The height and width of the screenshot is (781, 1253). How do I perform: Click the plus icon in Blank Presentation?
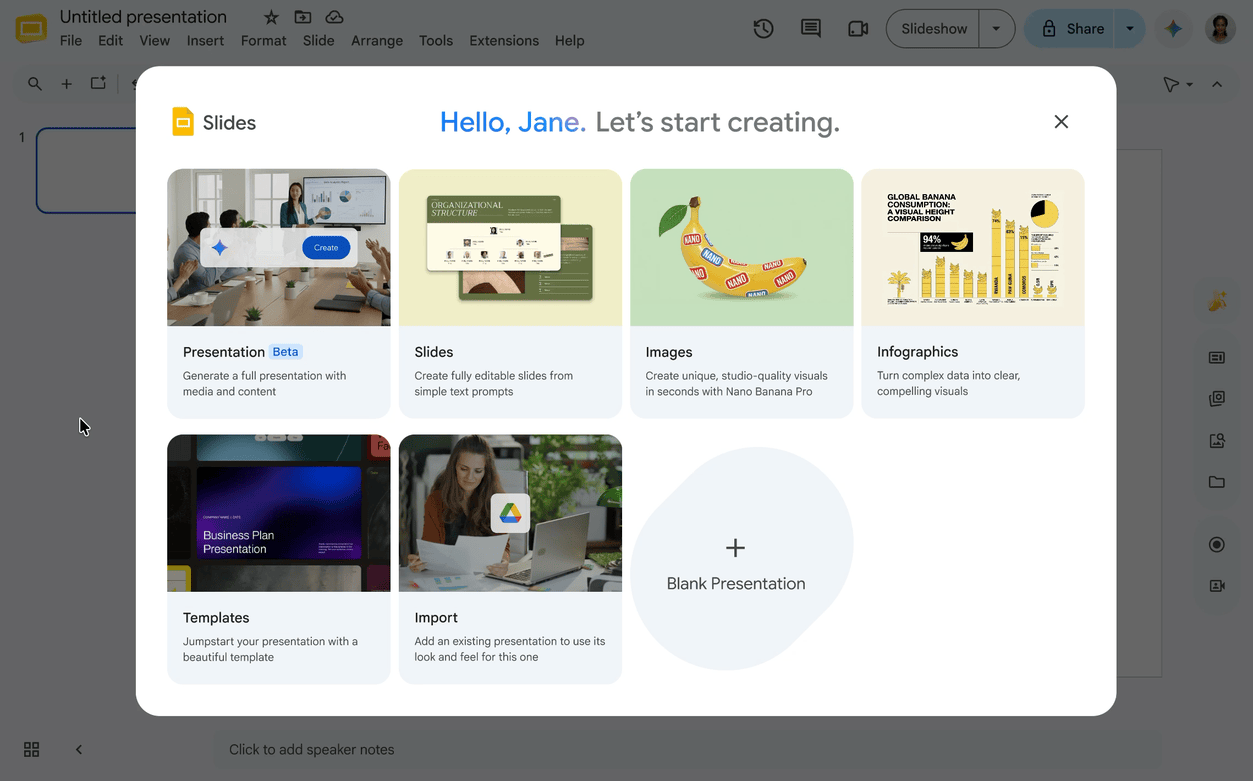point(735,548)
